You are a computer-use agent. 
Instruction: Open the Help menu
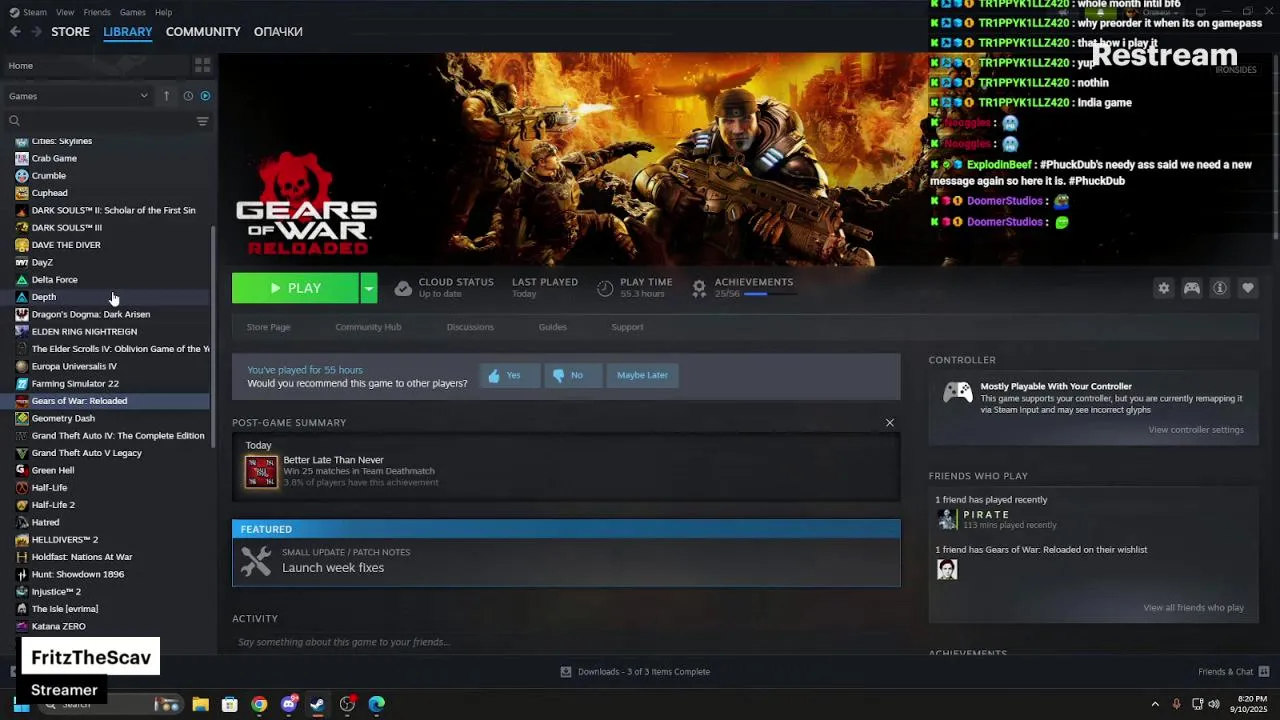[x=163, y=12]
